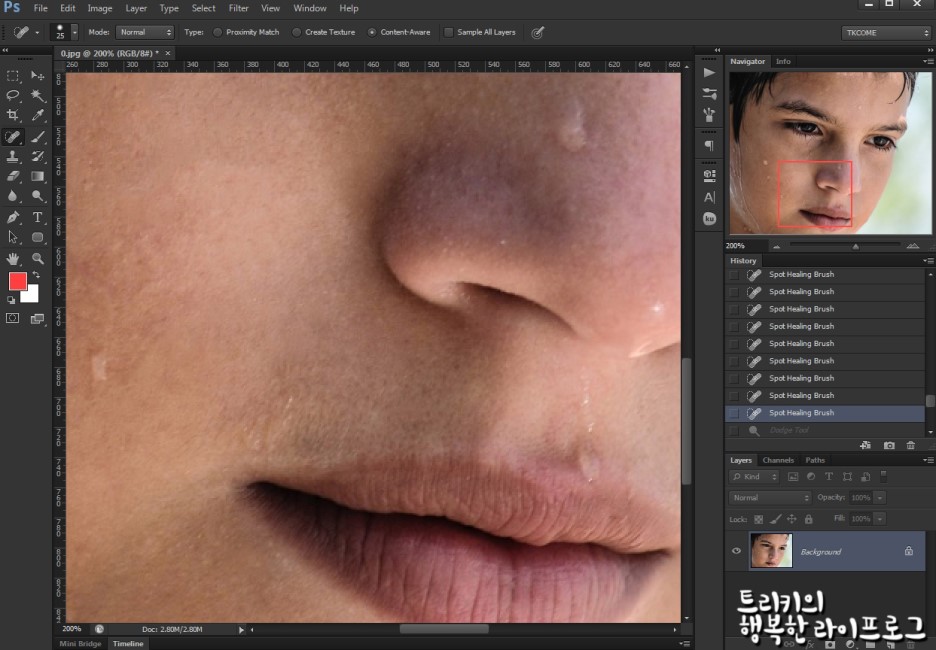Enable the Sample All Layers checkbox
The width and height of the screenshot is (936, 650).
[448, 32]
